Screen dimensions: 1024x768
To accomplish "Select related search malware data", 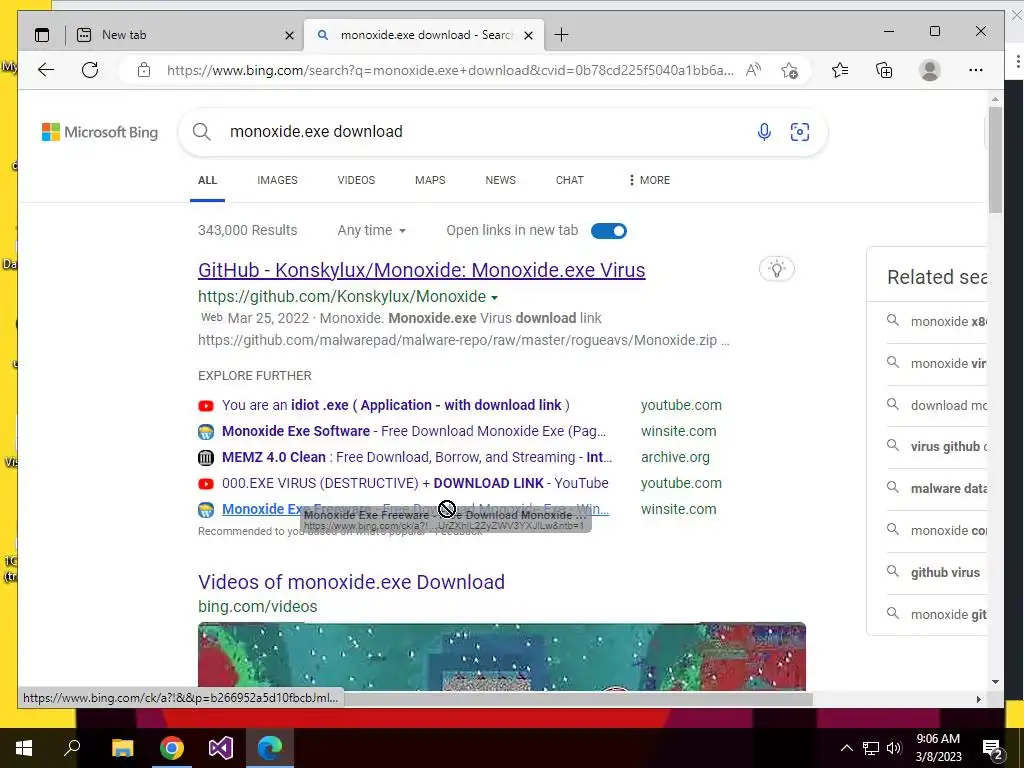I will point(948,488).
